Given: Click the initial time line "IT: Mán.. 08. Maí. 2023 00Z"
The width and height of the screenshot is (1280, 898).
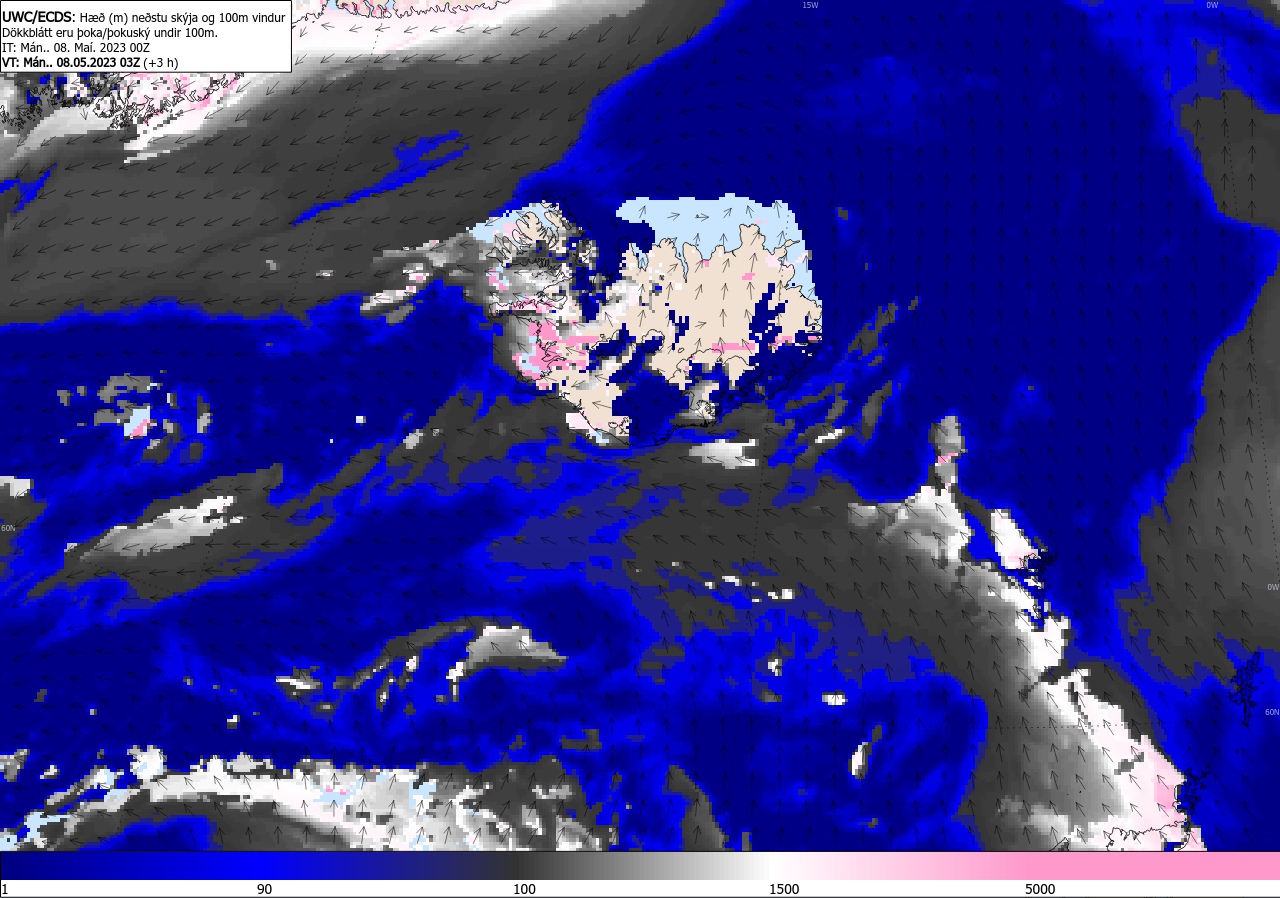Looking at the screenshot, I should click(76, 47).
